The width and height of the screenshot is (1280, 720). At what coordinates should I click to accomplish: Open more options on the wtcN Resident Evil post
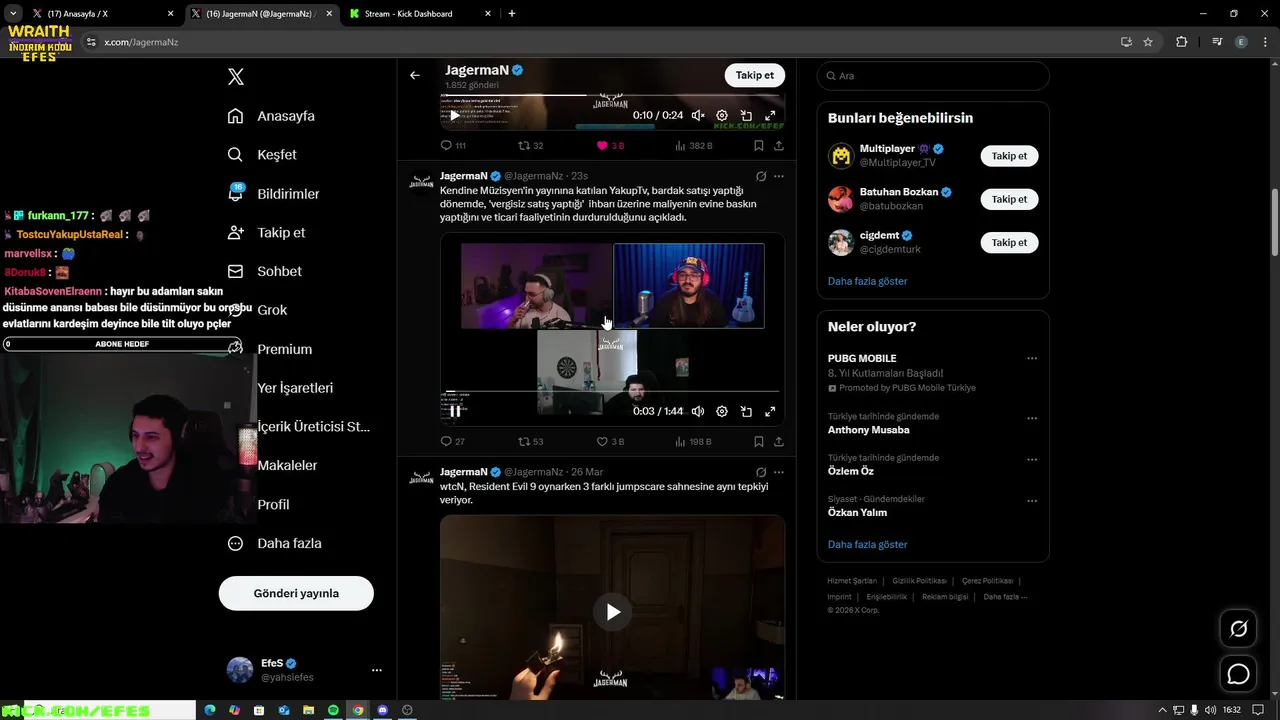pyautogui.click(x=779, y=472)
